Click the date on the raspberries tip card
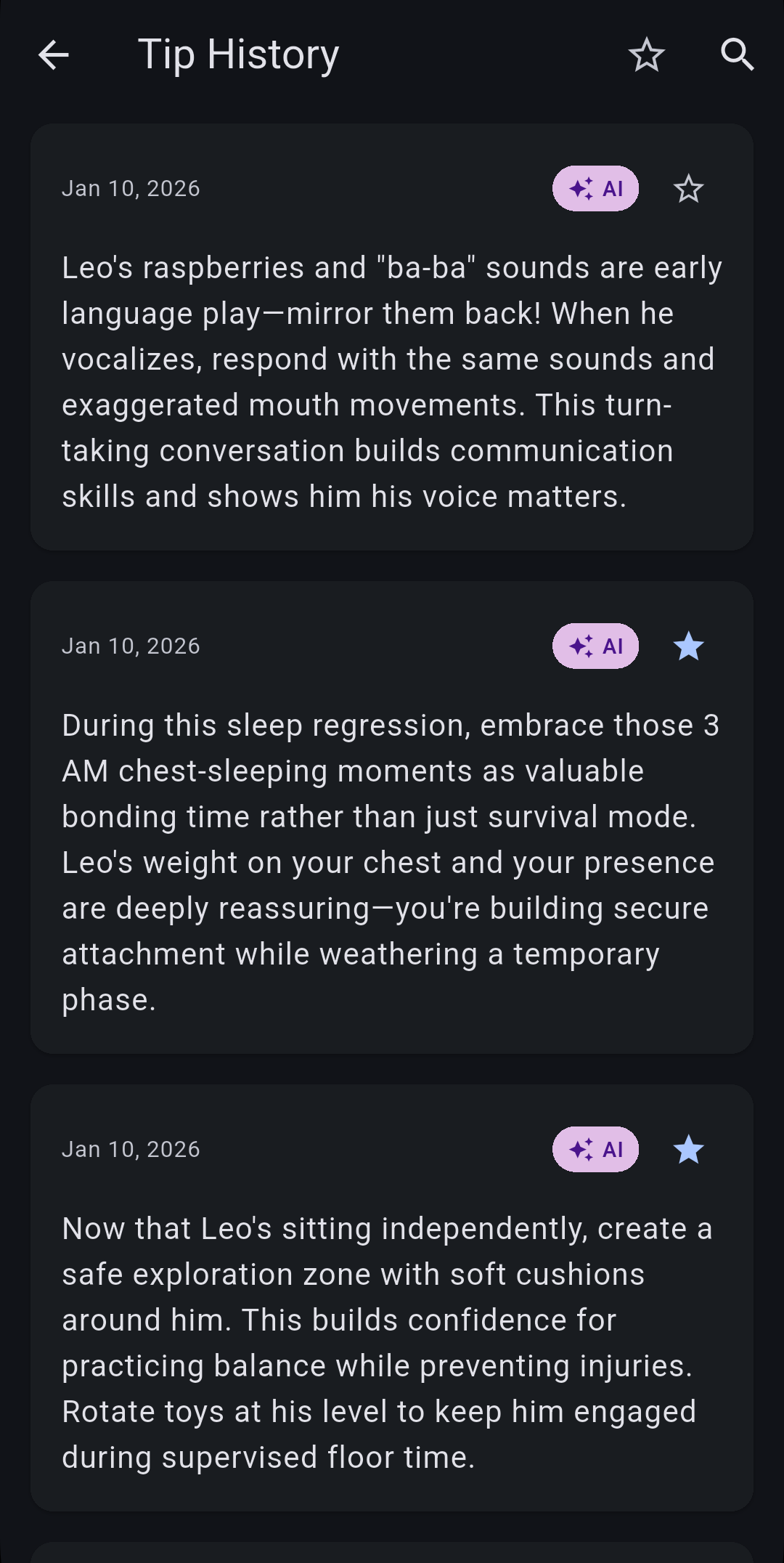Screen dimensions: 784x1563 131,189
